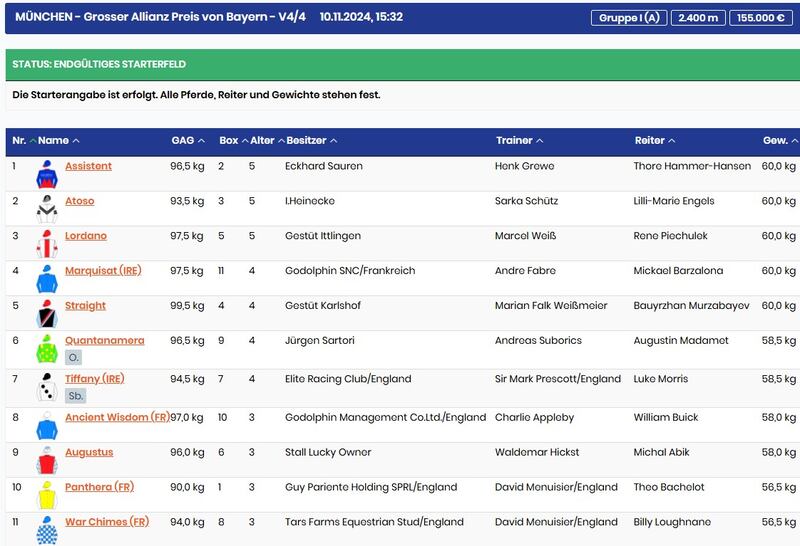
Task: Select owner Tars Farms Equestrian Stud/England
Action: coord(374,522)
